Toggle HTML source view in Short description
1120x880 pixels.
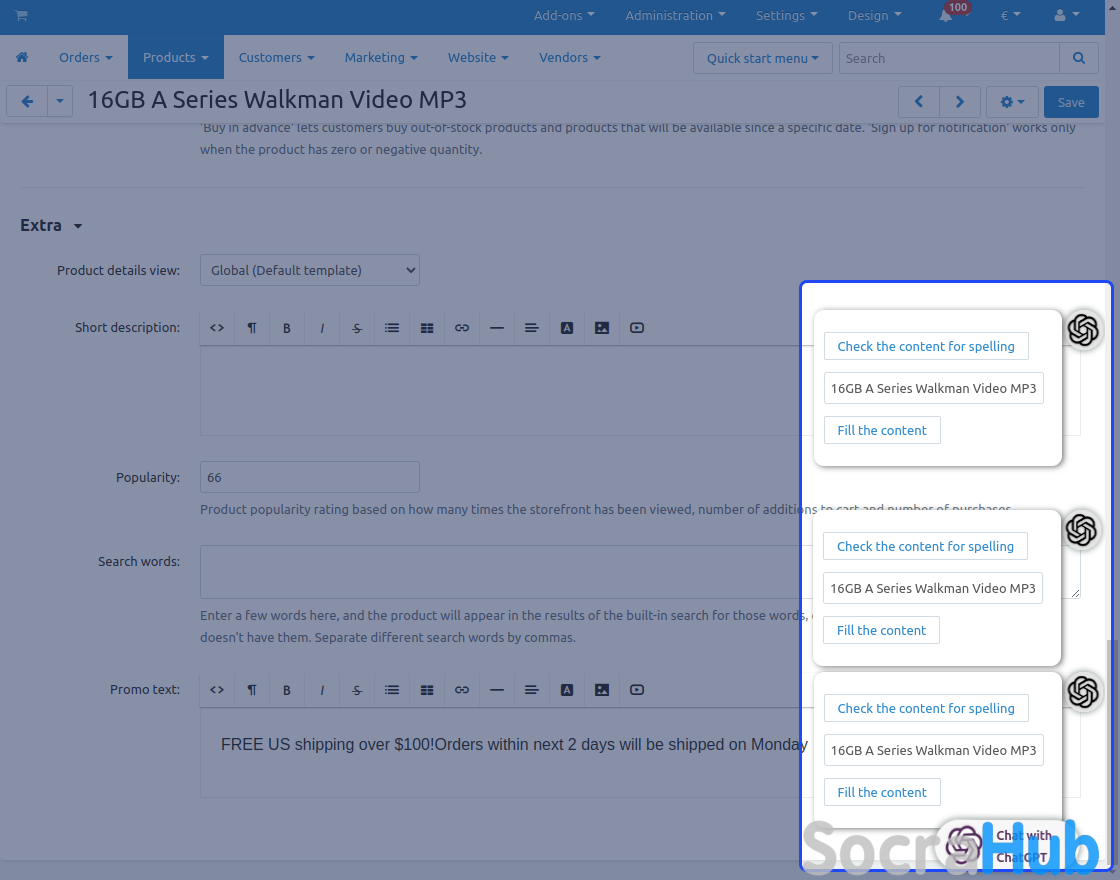[217, 328]
